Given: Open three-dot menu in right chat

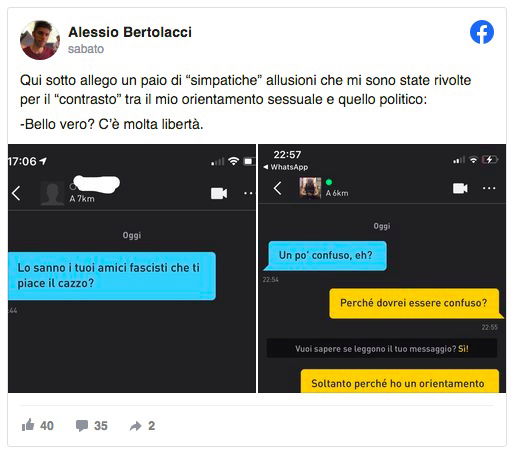Looking at the screenshot, I should coord(489,188).
